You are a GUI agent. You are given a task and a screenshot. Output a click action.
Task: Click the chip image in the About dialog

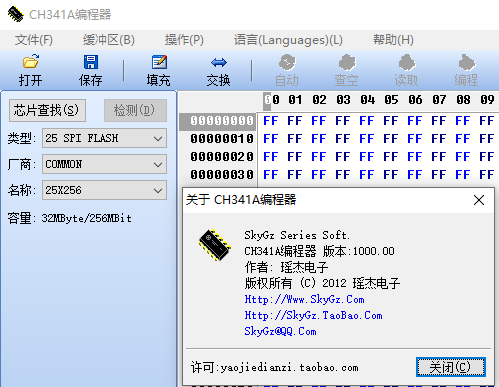(215, 245)
